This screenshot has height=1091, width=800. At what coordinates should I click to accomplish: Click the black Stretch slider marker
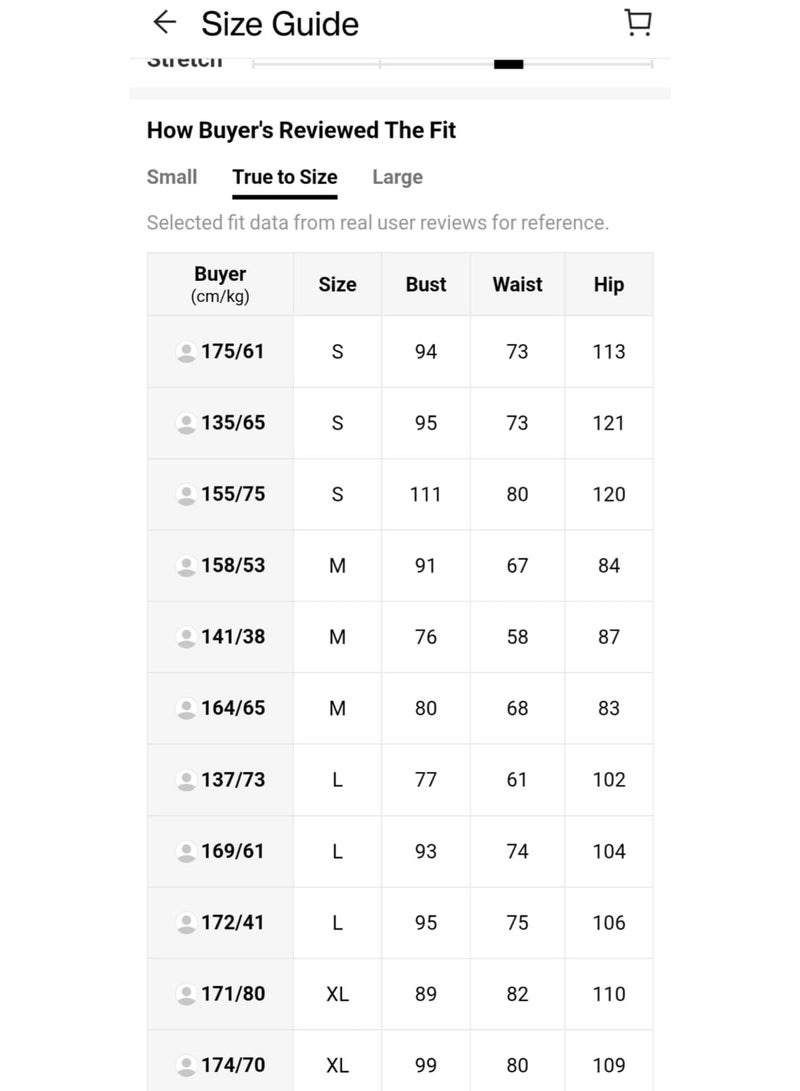coord(508,64)
